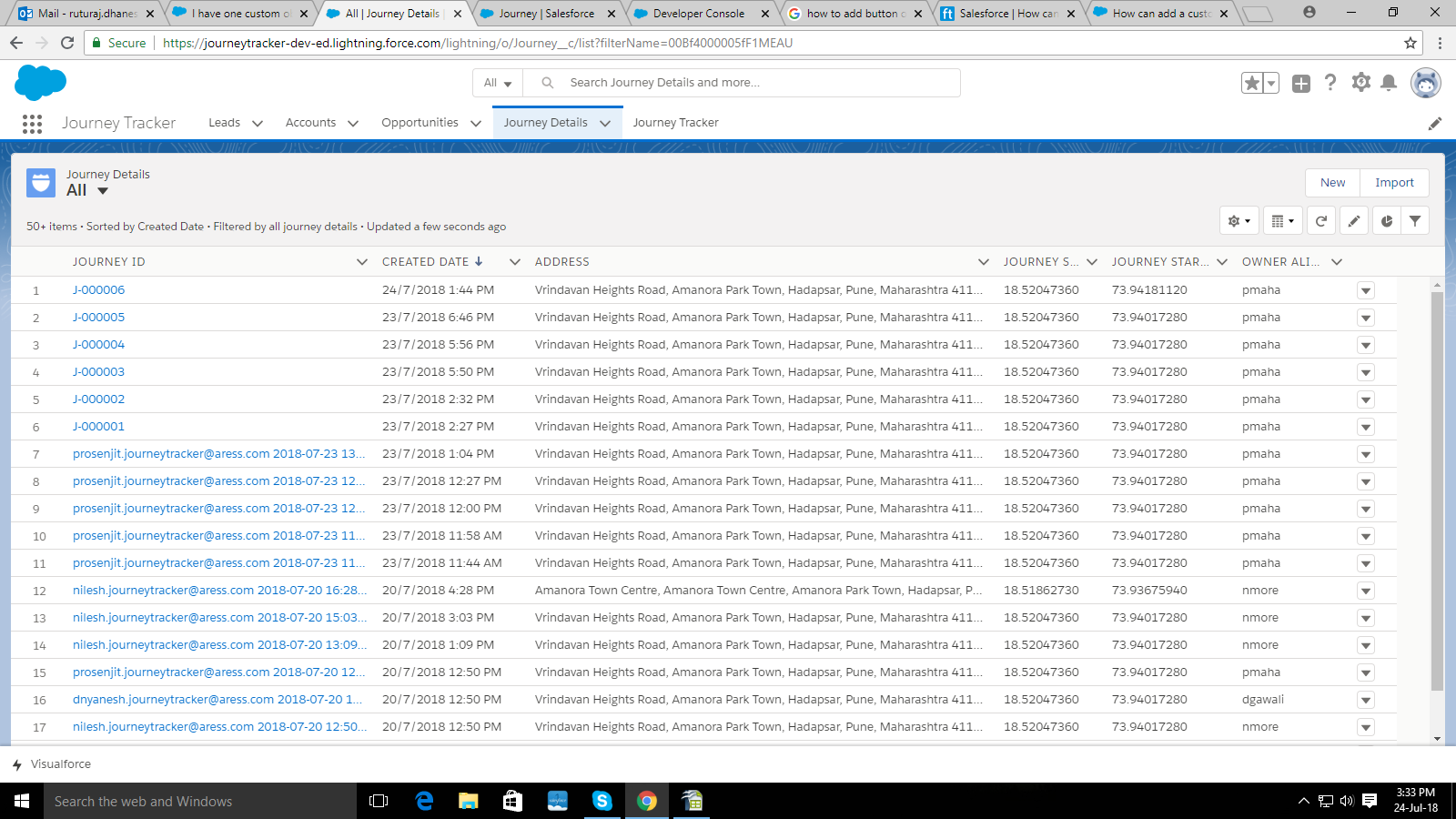Open the Global Actions plus icon
Viewport: 1456px width, 819px height.
(1301, 84)
